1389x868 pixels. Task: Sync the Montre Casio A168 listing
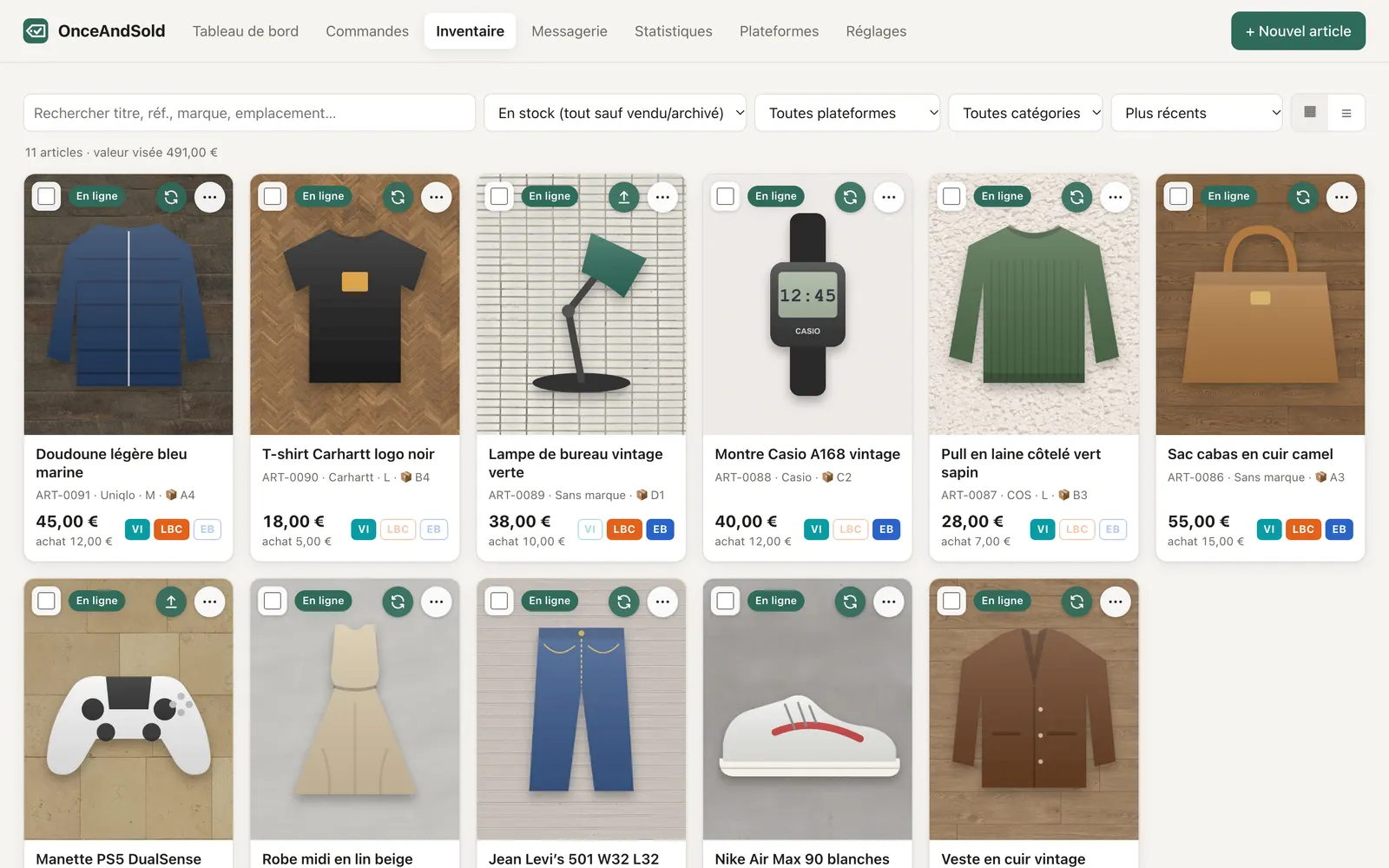851,197
